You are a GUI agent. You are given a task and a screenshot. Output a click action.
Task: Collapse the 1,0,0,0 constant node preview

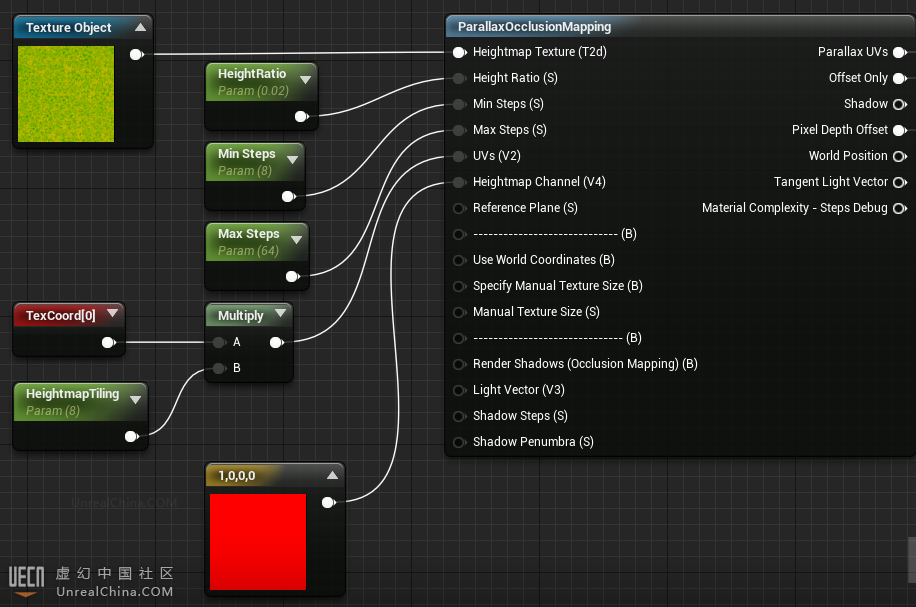[x=332, y=475]
